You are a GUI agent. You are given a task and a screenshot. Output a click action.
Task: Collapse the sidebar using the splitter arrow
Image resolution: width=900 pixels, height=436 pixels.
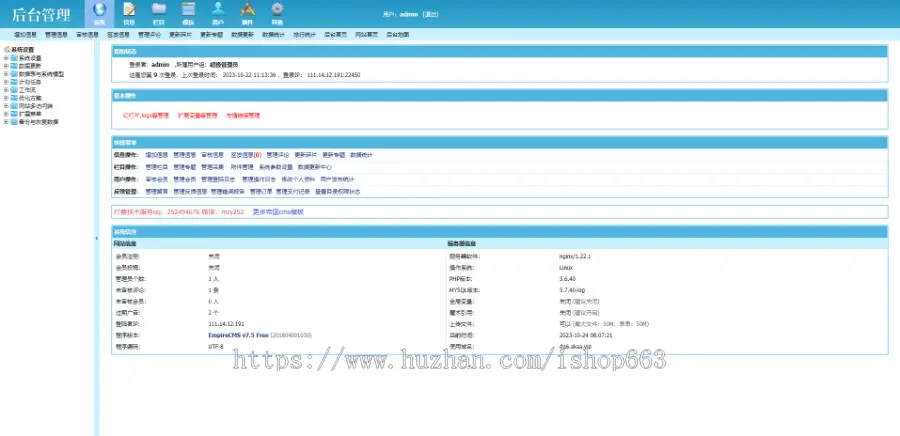click(x=96, y=238)
